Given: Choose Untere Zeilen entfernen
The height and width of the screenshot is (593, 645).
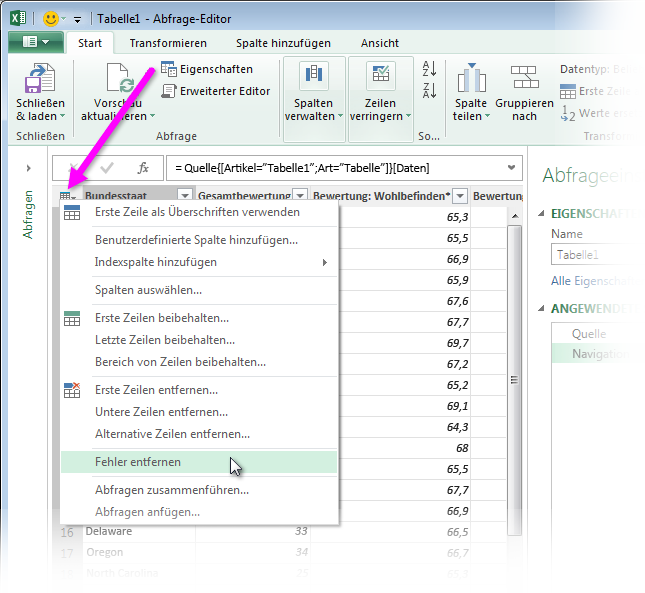Looking at the screenshot, I should point(199,412).
